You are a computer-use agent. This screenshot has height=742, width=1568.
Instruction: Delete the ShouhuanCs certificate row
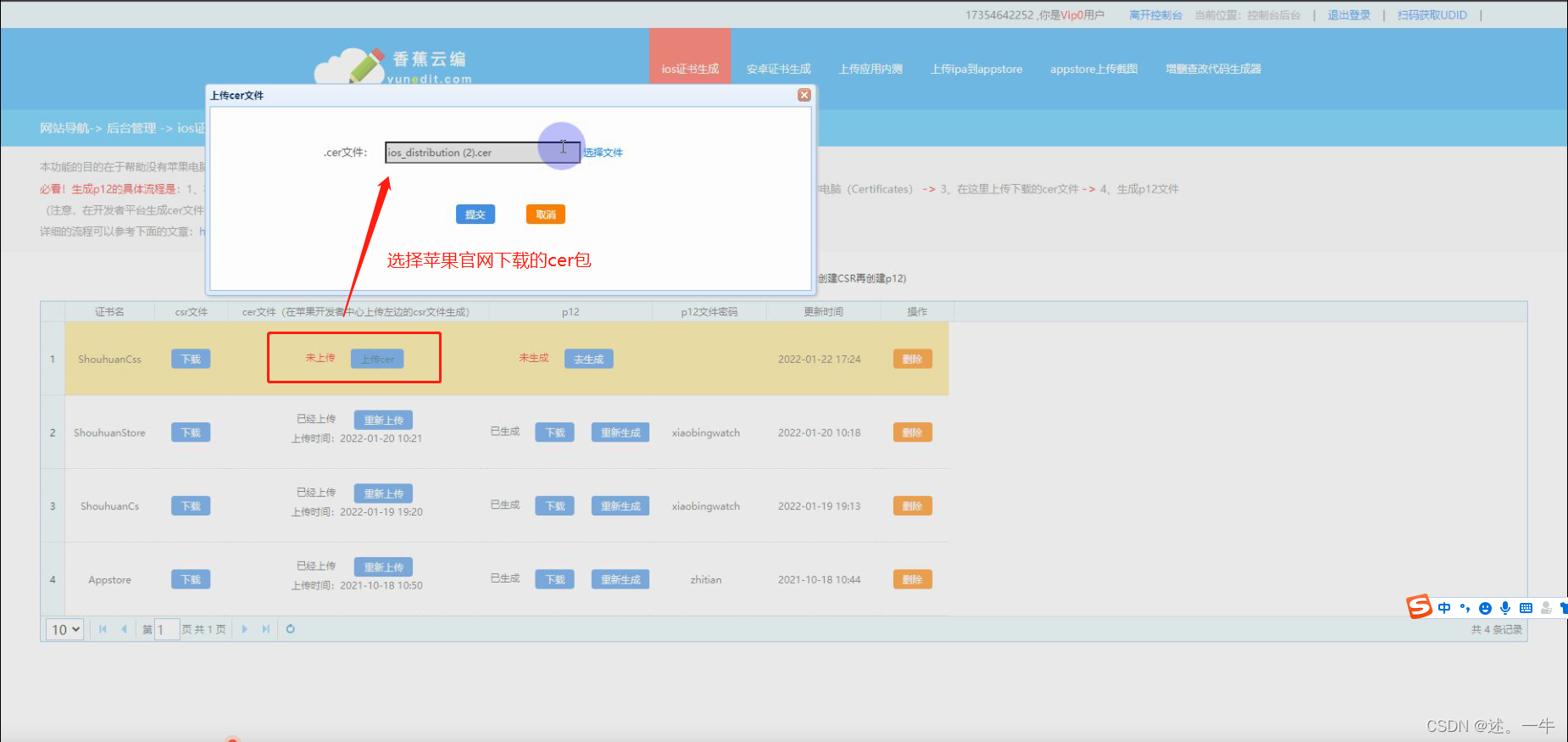912,506
